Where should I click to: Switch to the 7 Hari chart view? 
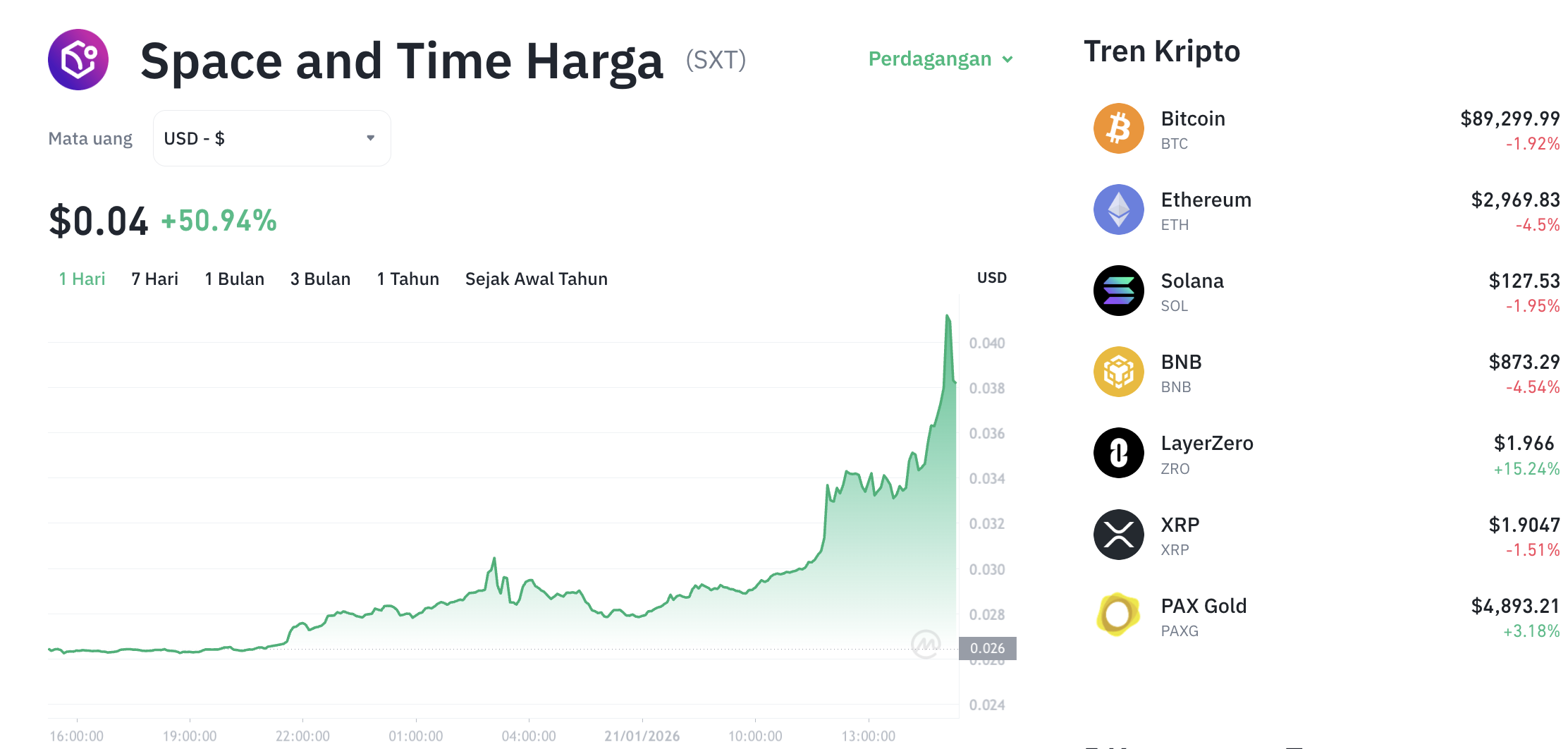coord(154,279)
